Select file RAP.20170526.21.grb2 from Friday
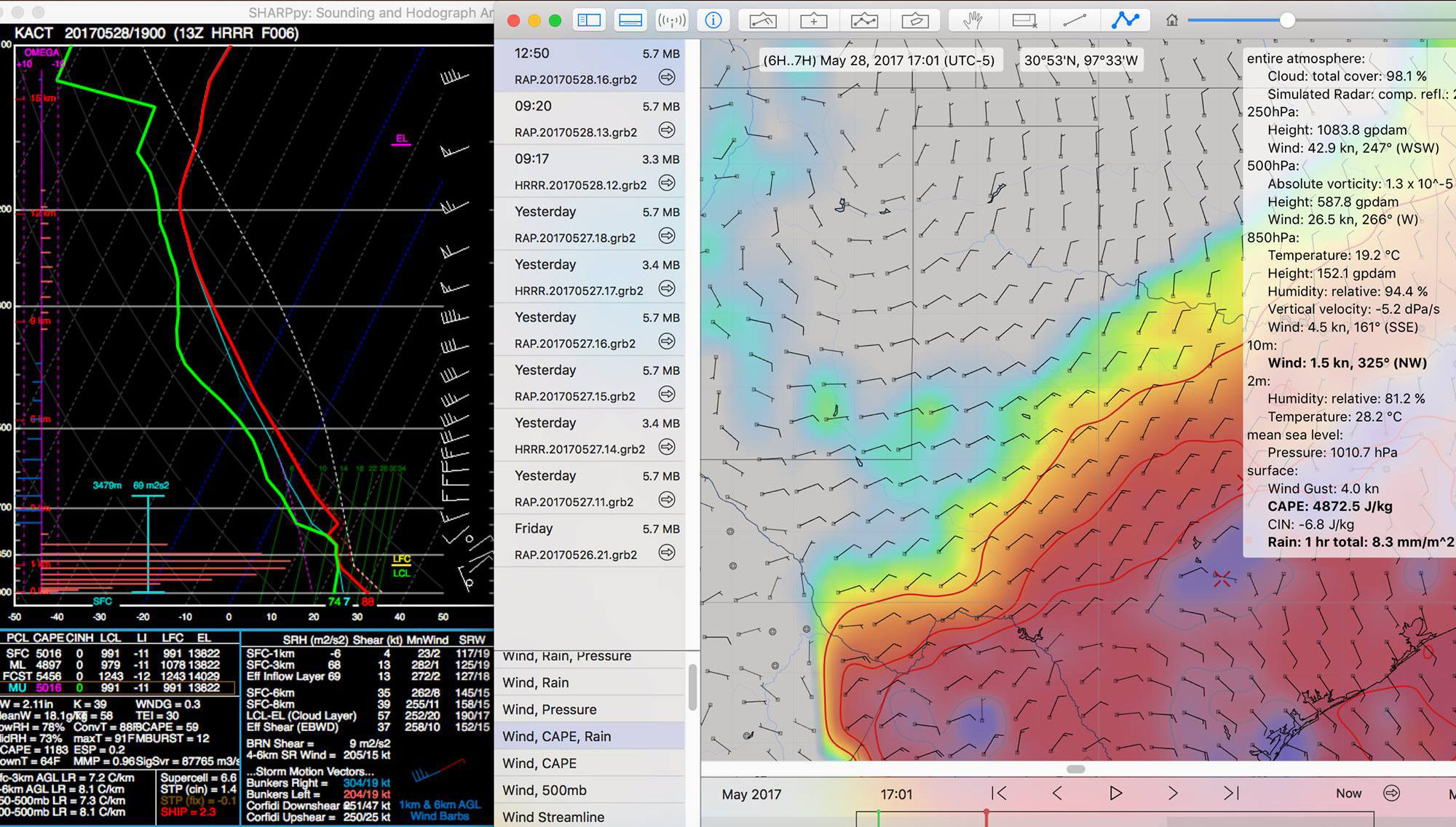This screenshot has height=827, width=1456. click(x=590, y=541)
